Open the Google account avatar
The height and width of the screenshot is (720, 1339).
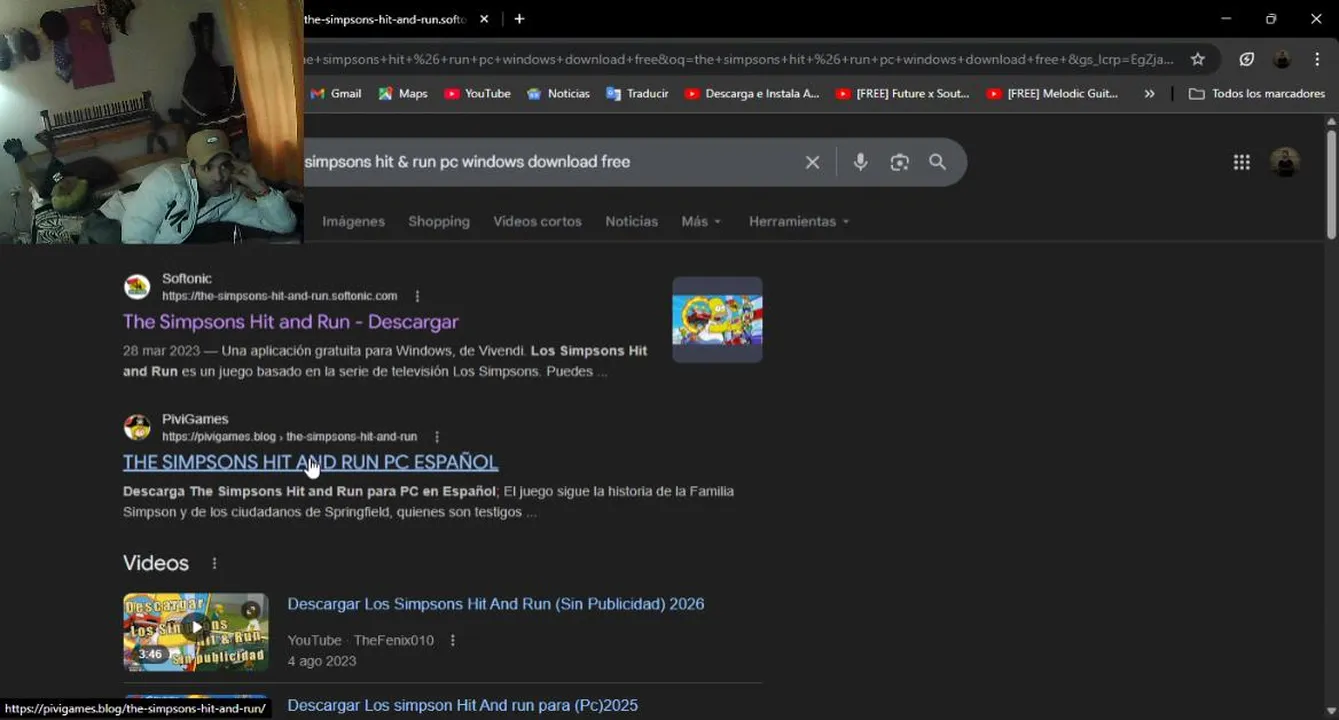click(x=1285, y=162)
